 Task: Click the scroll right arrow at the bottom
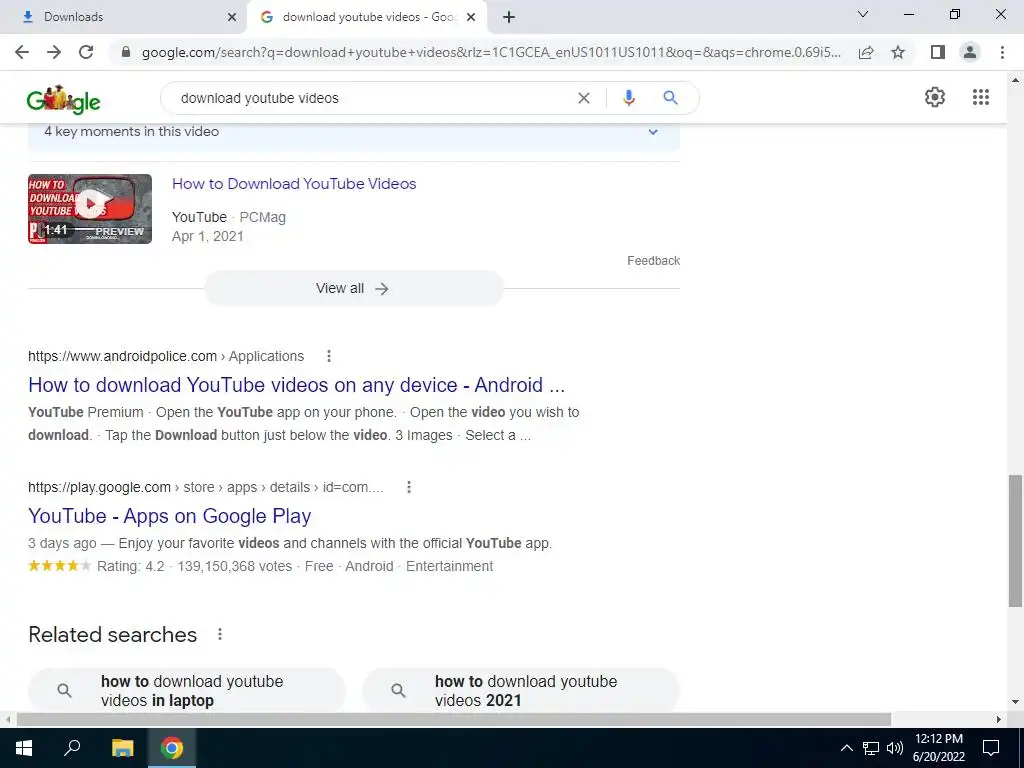click(x=999, y=720)
